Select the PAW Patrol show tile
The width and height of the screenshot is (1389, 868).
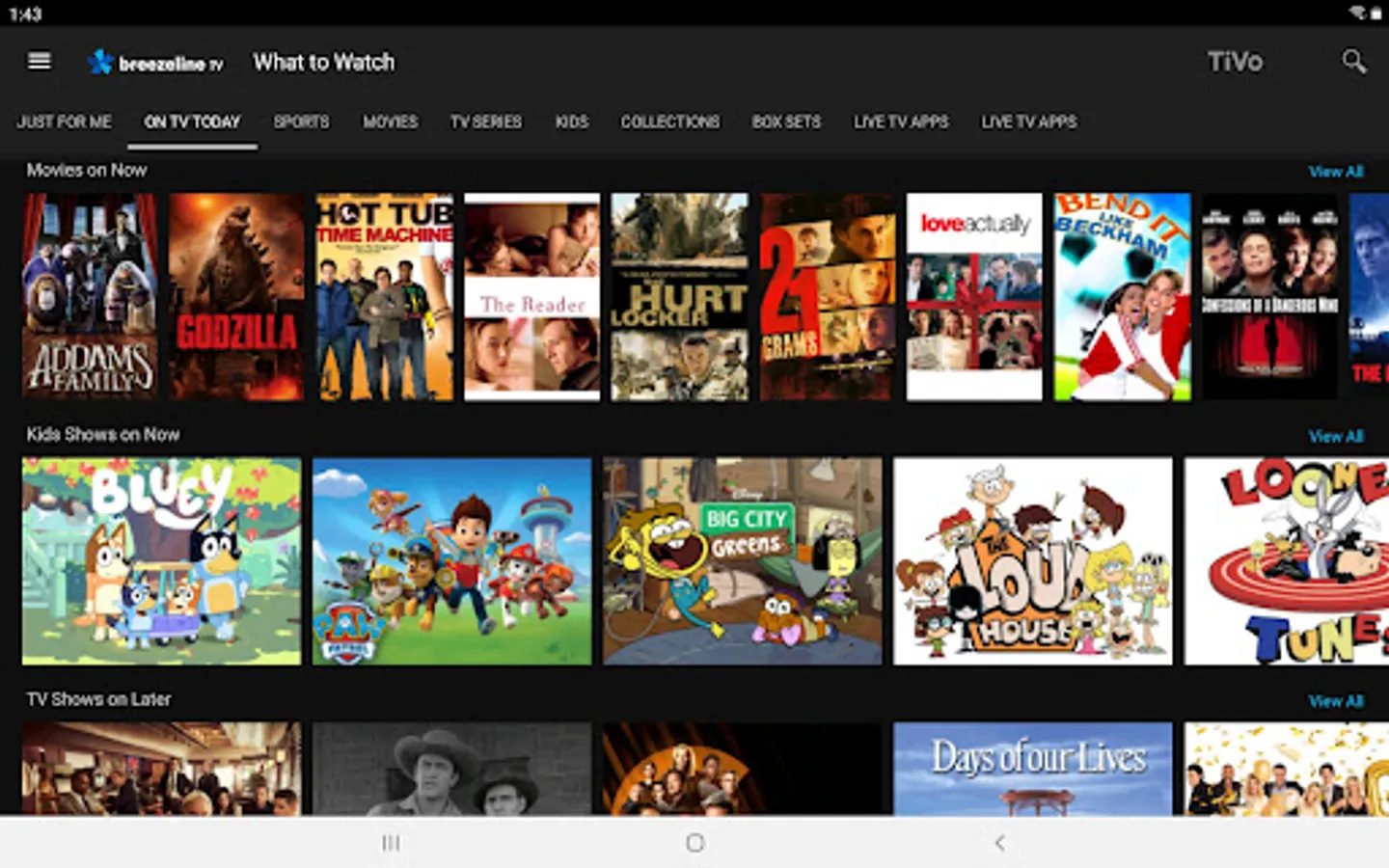[x=451, y=560]
